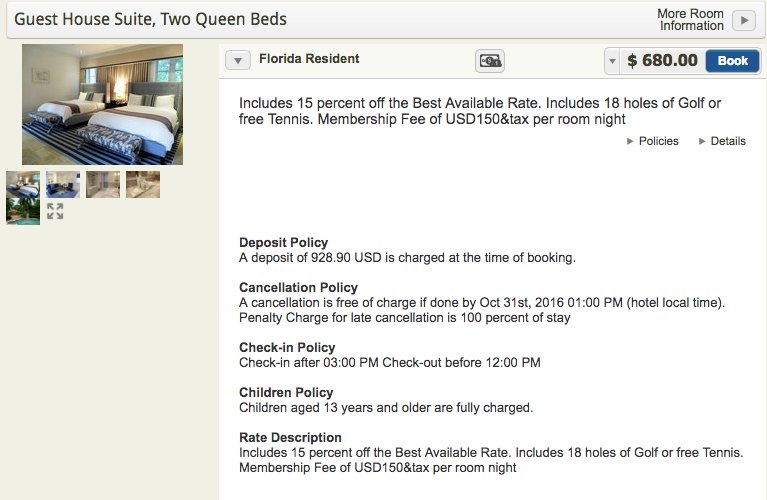
Task: Click the $680.00 price amount
Action: (x=662, y=61)
